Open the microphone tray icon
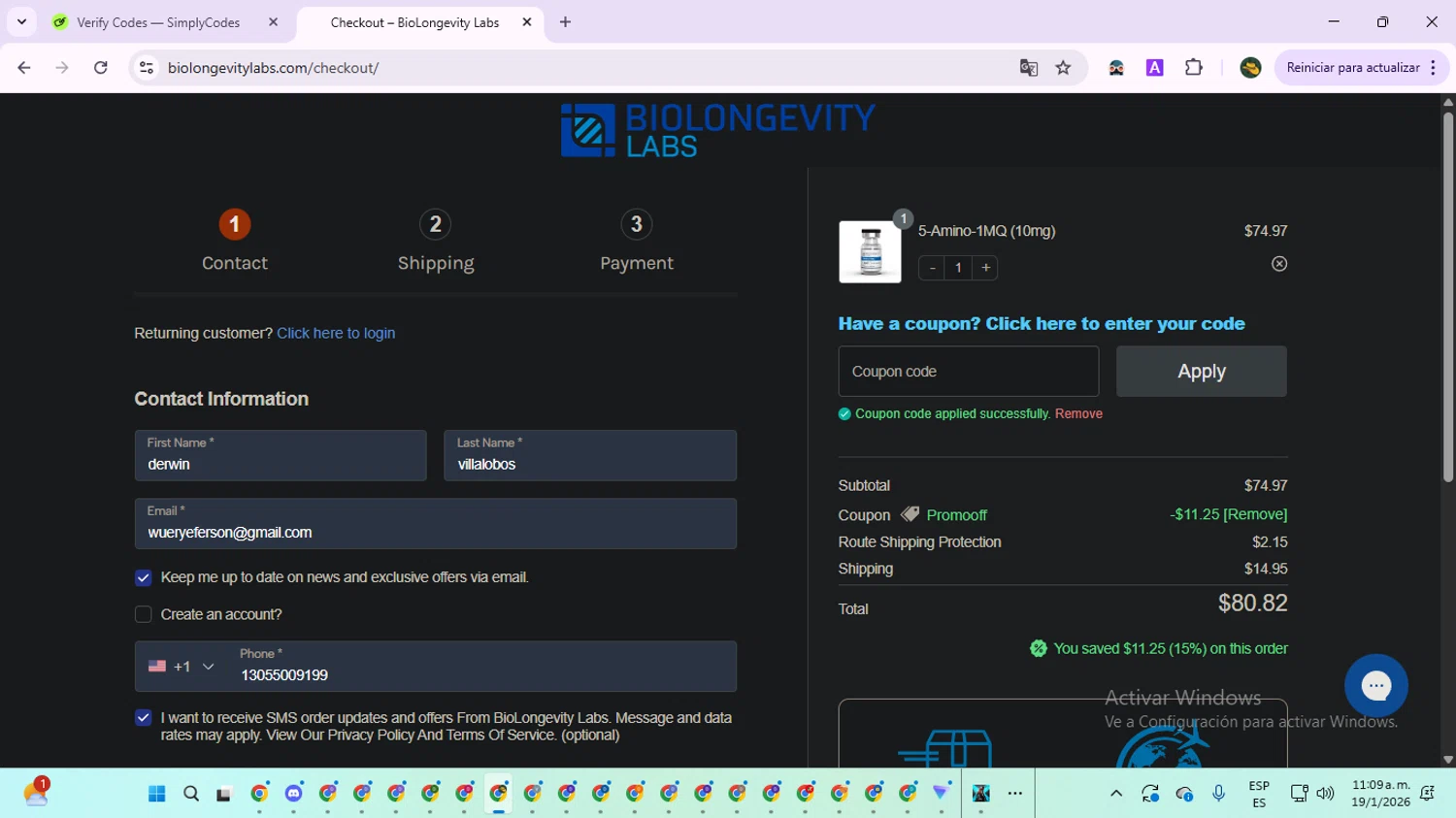The height and width of the screenshot is (818, 1456). pos(1219,794)
